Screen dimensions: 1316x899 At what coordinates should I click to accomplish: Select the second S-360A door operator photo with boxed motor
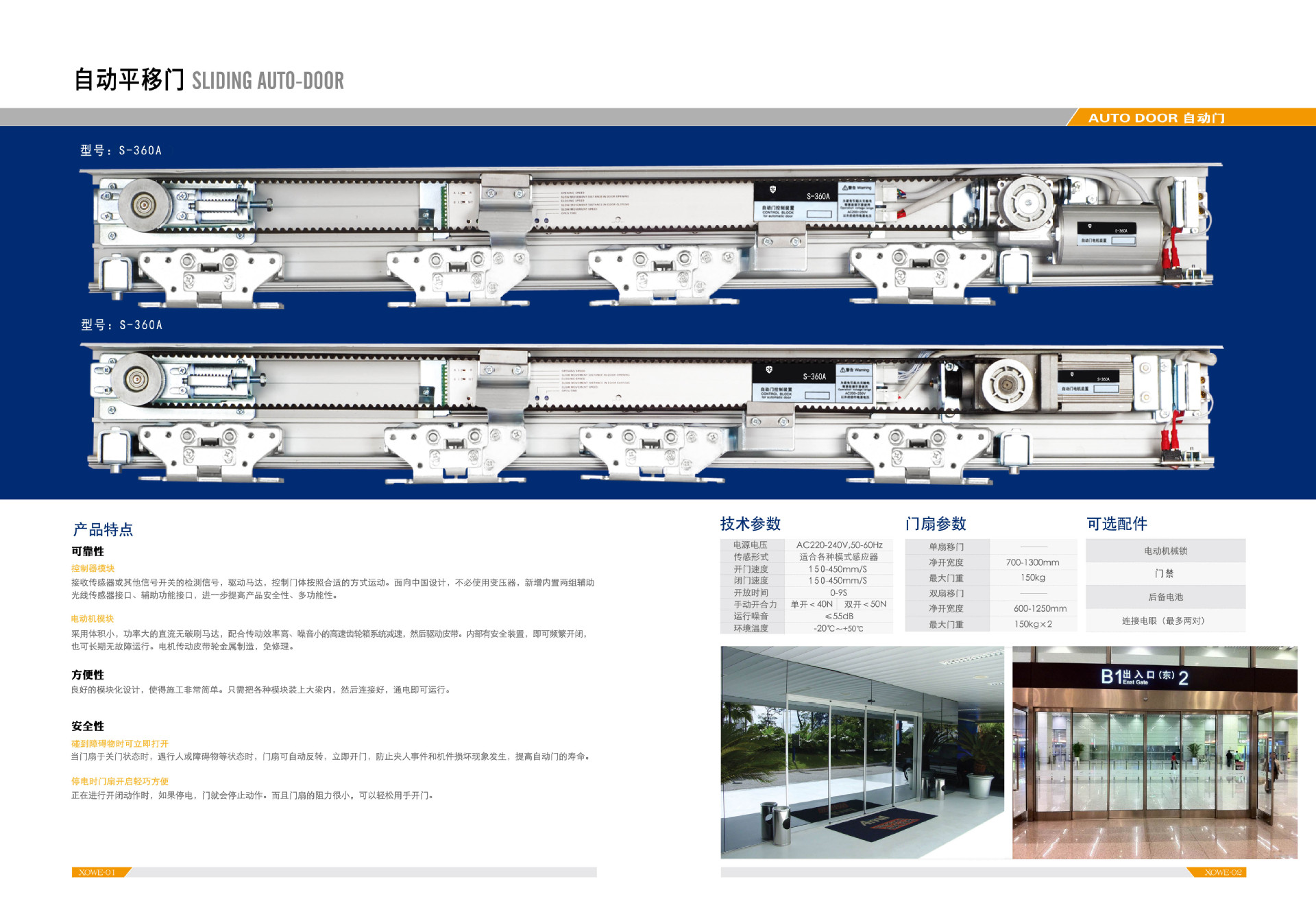click(651, 413)
